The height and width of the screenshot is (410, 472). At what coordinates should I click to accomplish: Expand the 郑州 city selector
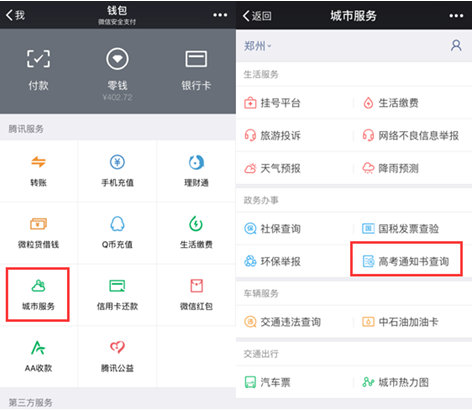(258, 46)
